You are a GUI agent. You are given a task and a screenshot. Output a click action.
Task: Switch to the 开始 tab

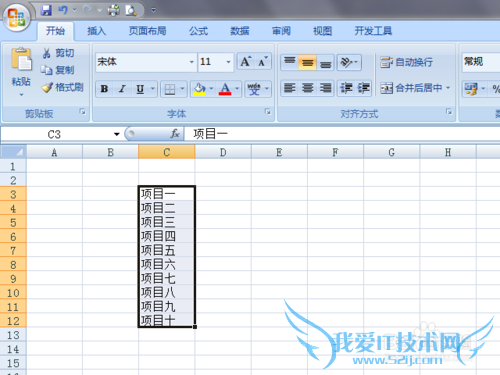coord(55,31)
